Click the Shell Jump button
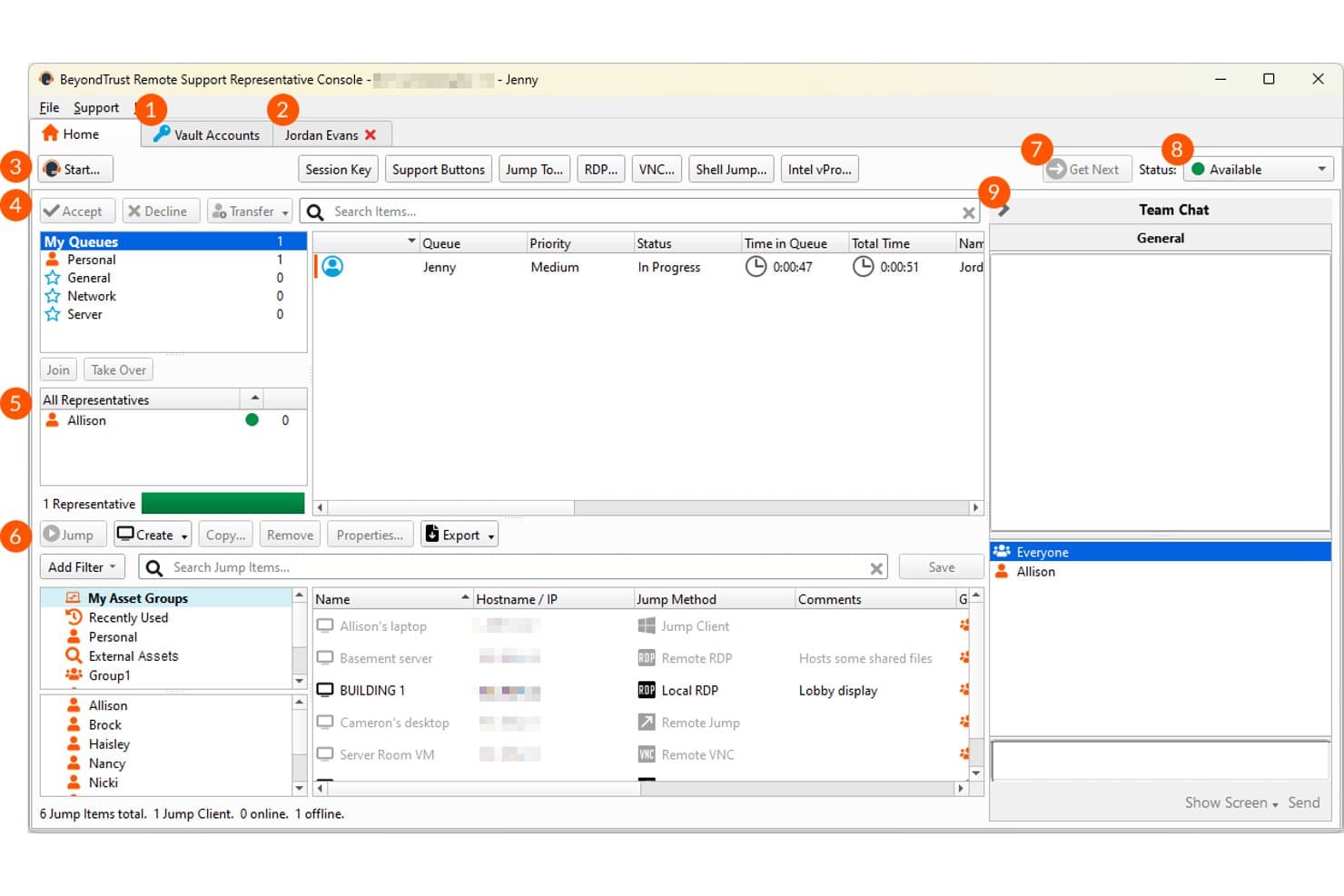 (731, 170)
